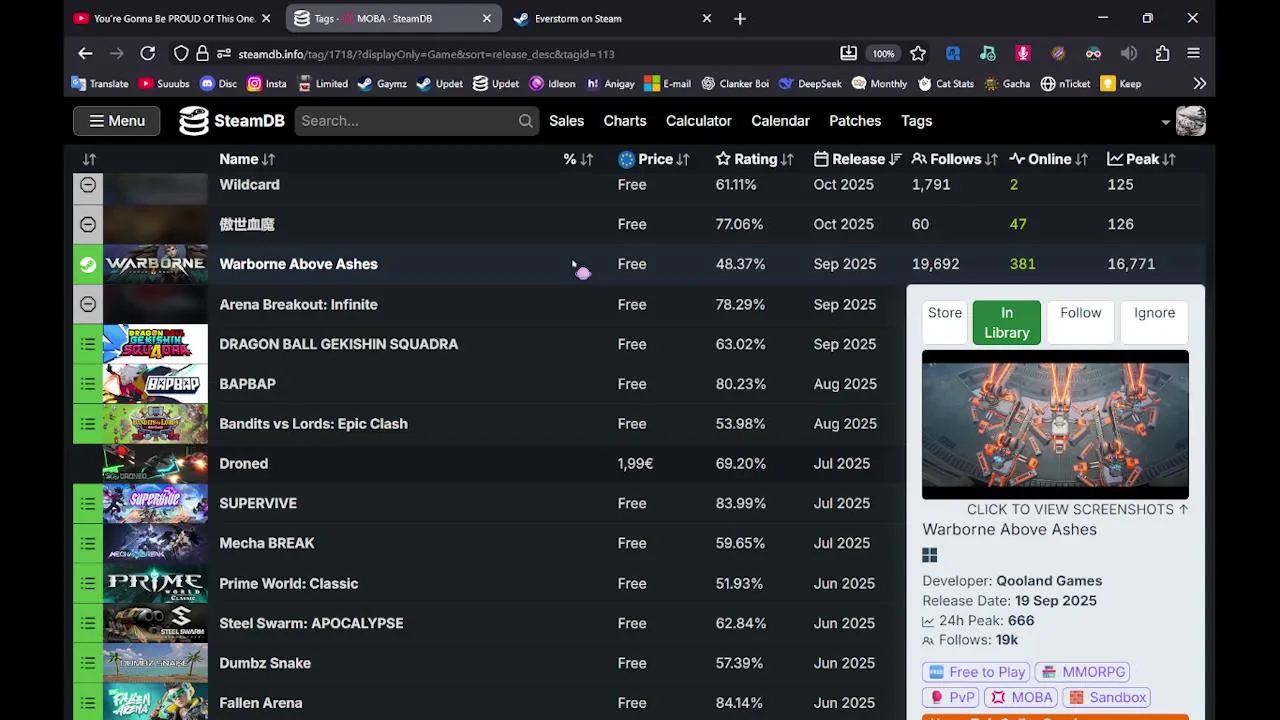1280x720 pixels.
Task: Show more bookmarks chevron
Action: click(x=1199, y=84)
